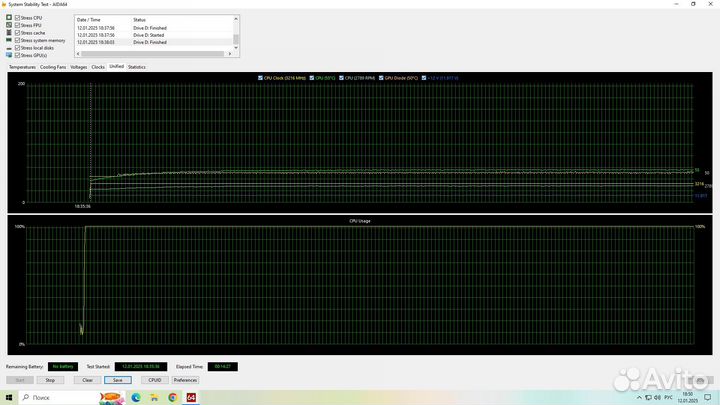Toggle the CPU Clock graph legend checkbox
Image resolution: width=720 pixels, height=405 pixels.
[261, 77]
